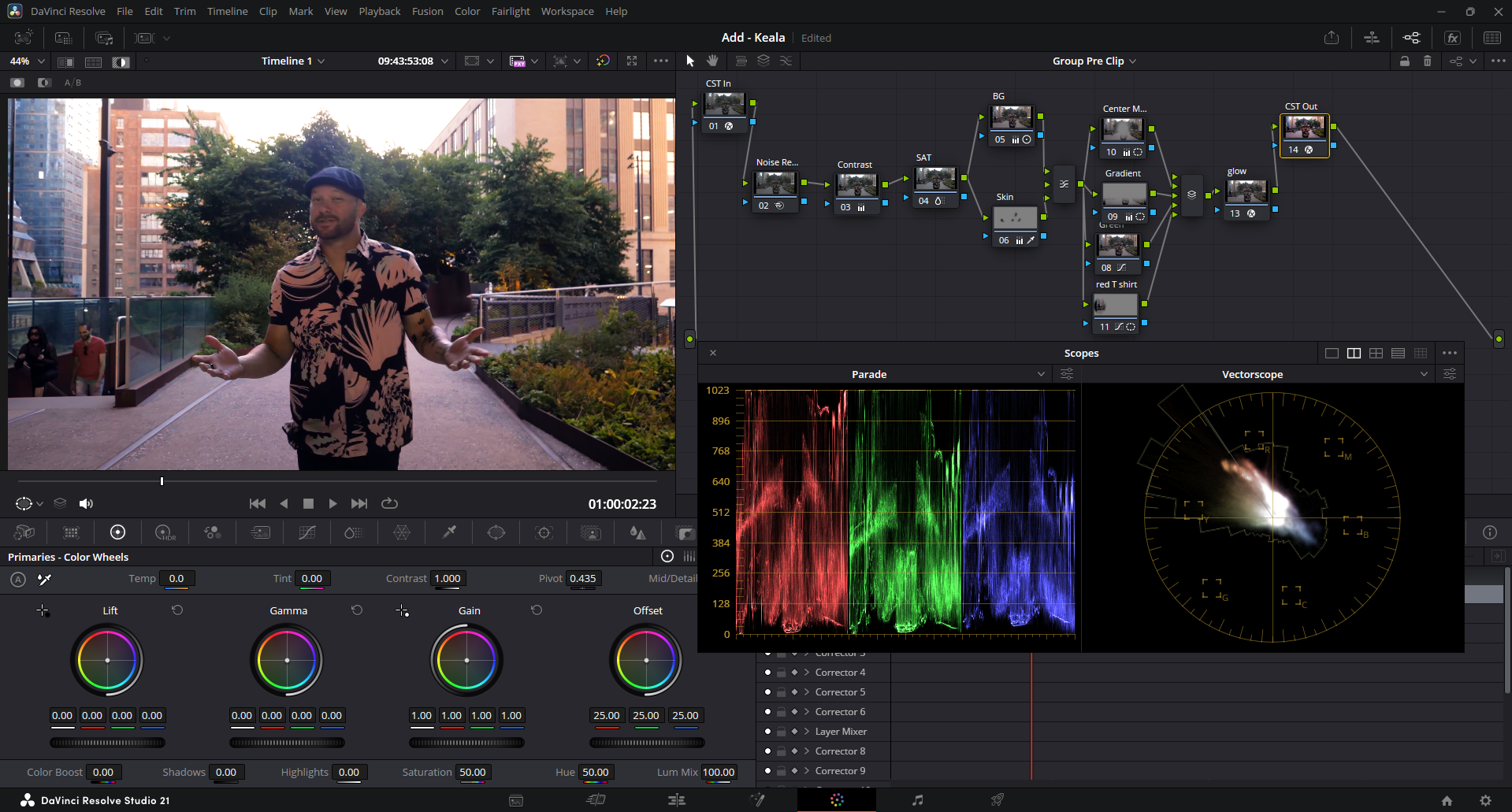Toggle the viewer split screen mode
1512x812 pixels.
94,61
